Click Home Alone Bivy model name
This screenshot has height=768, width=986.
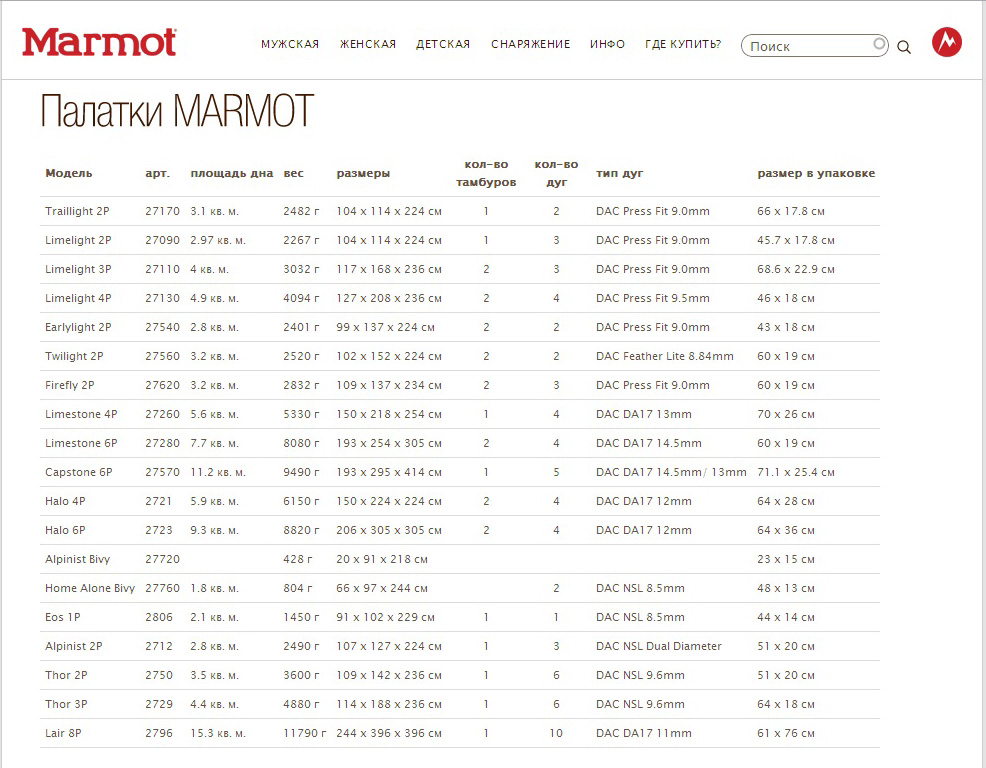click(x=90, y=588)
